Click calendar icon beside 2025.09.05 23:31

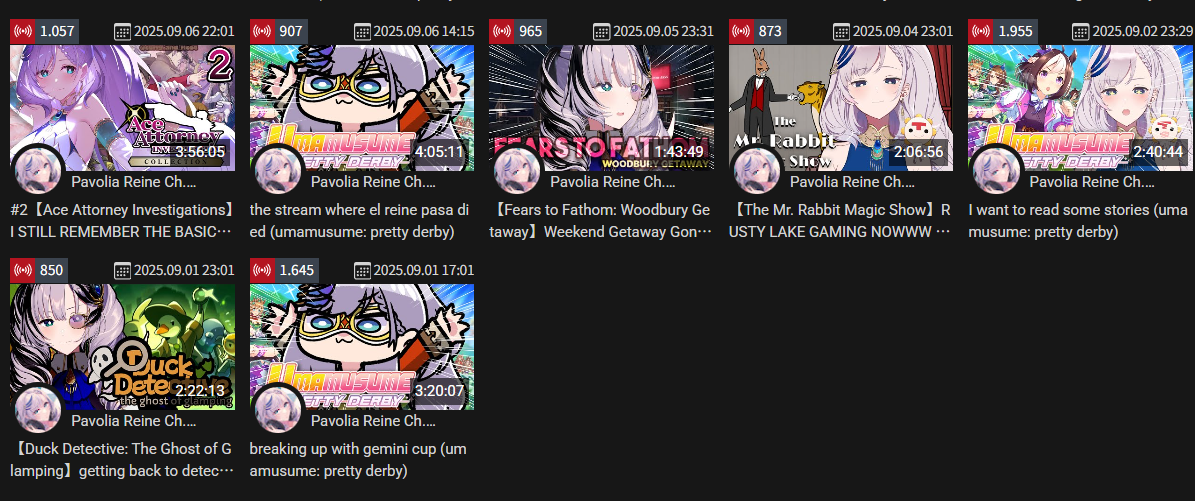click(601, 31)
